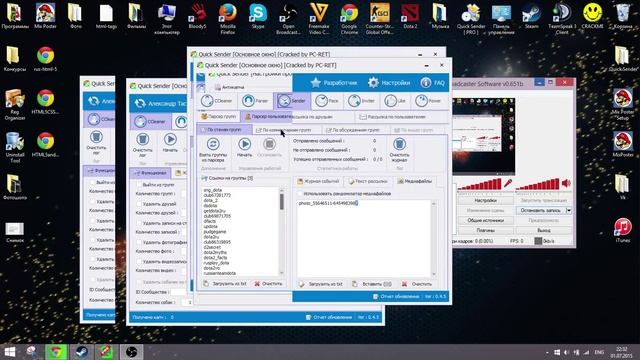Click 'Остановить запись' in Broadcaster window

pyautogui.click(x=540, y=210)
